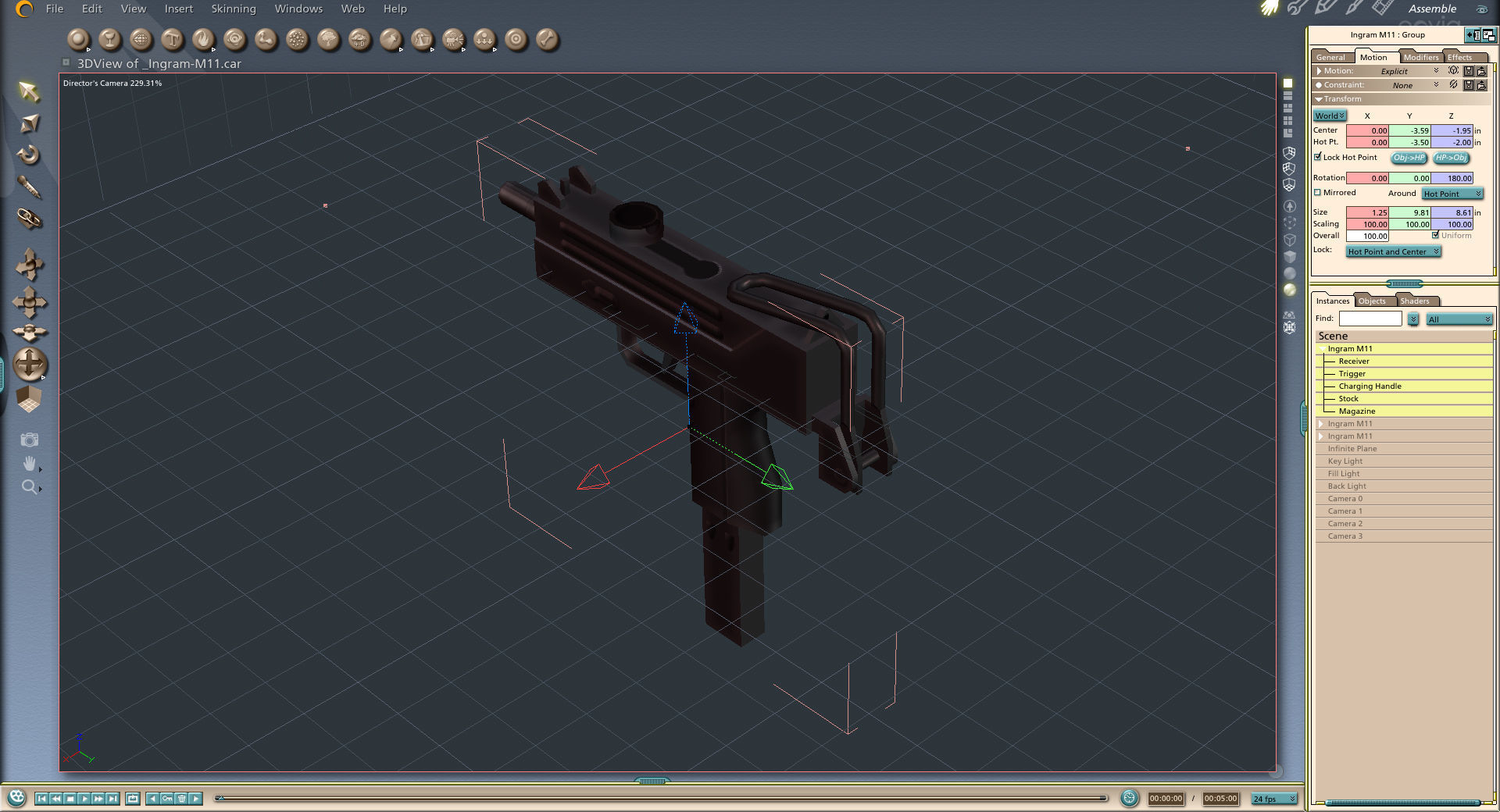Open the sequencer film-reel icon at bottom left
Screen dimensions: 1500x812
(16, 798)
